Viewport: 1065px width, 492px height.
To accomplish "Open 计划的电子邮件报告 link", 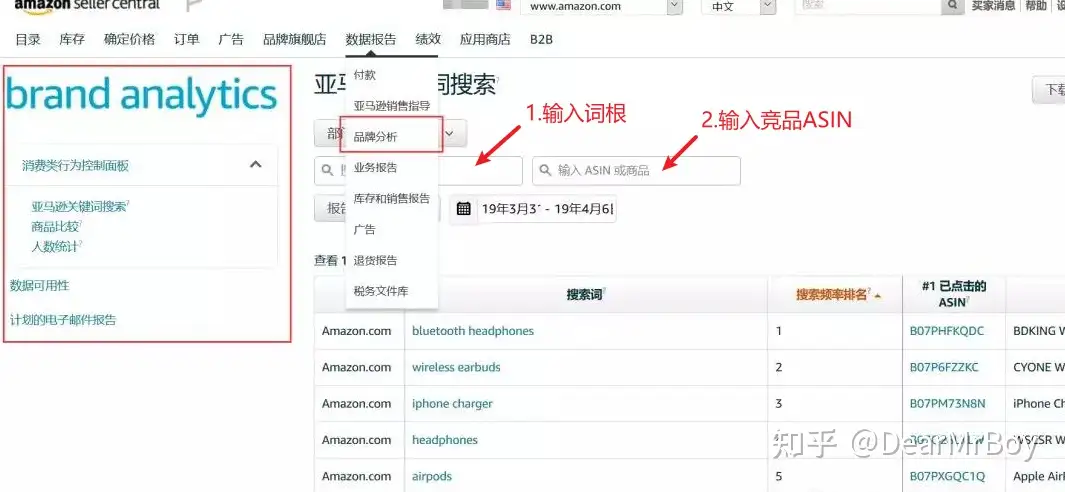I will click(62, 319).
